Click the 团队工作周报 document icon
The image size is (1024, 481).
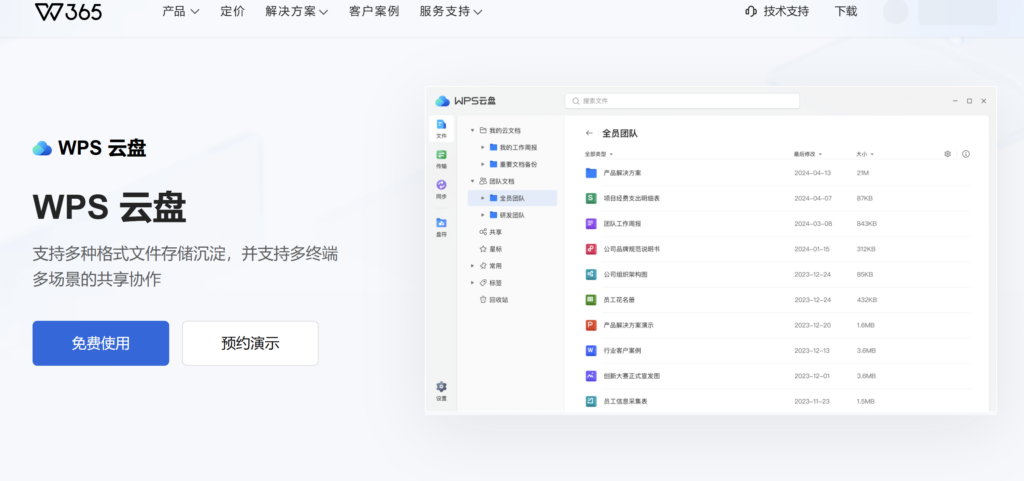(x=591, y=223)
